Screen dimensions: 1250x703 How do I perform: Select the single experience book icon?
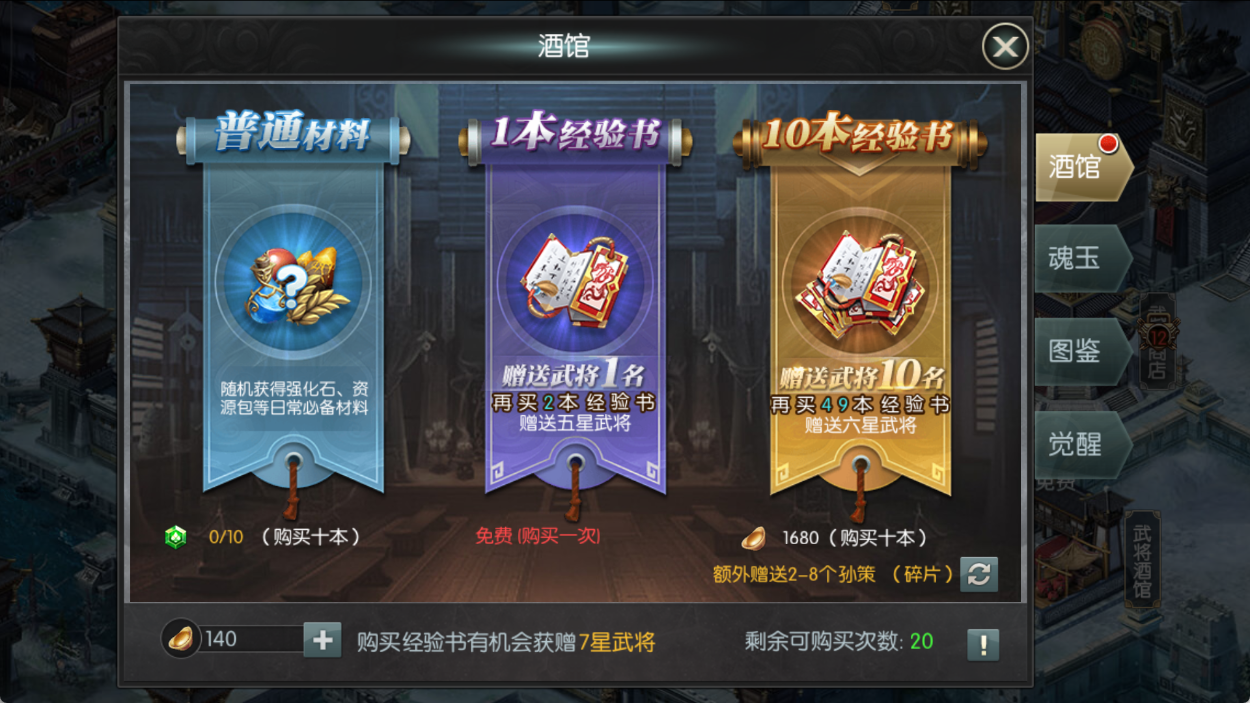point(575,283)
